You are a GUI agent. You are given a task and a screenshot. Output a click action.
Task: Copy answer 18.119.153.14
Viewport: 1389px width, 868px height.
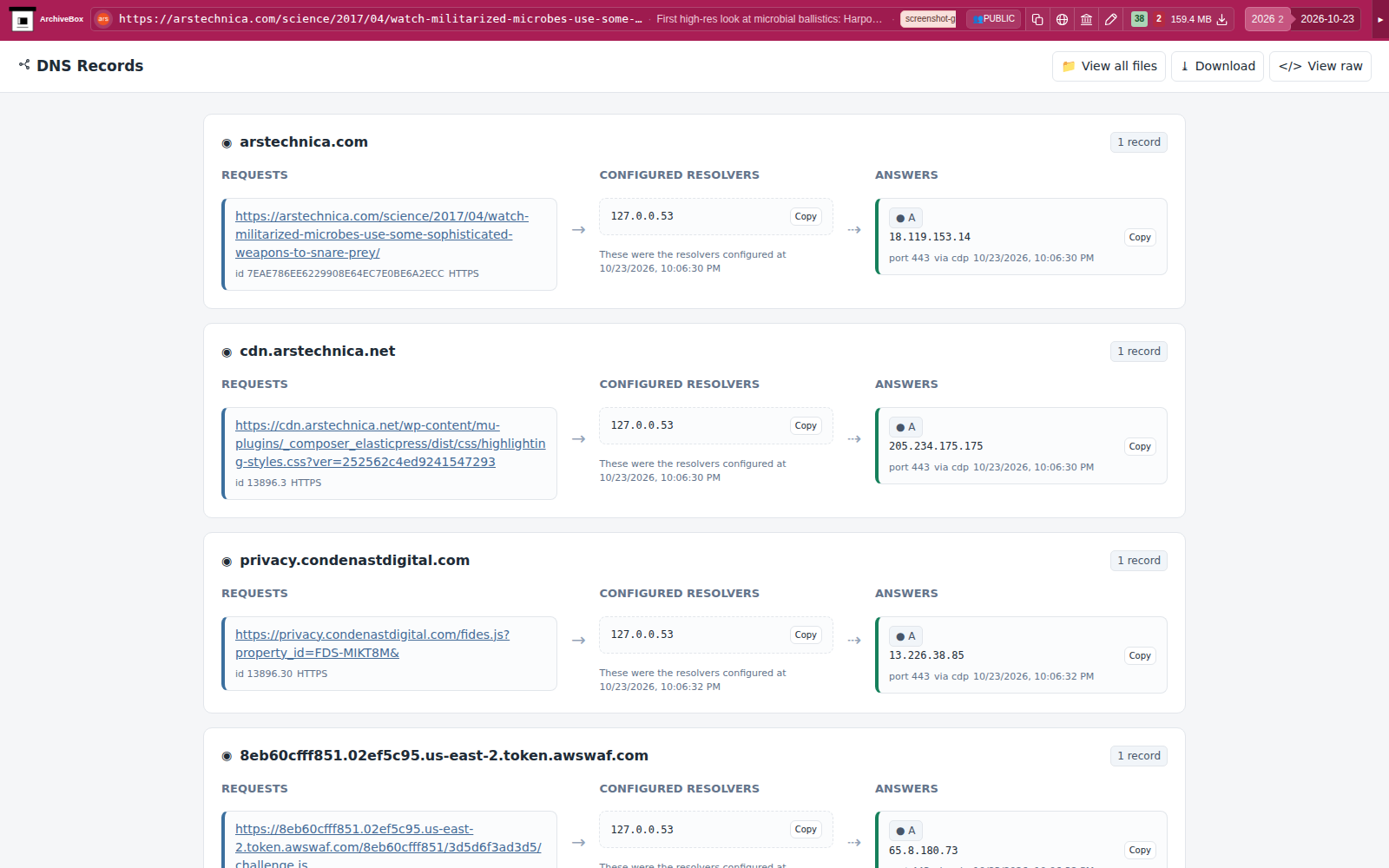[1140, 237]
